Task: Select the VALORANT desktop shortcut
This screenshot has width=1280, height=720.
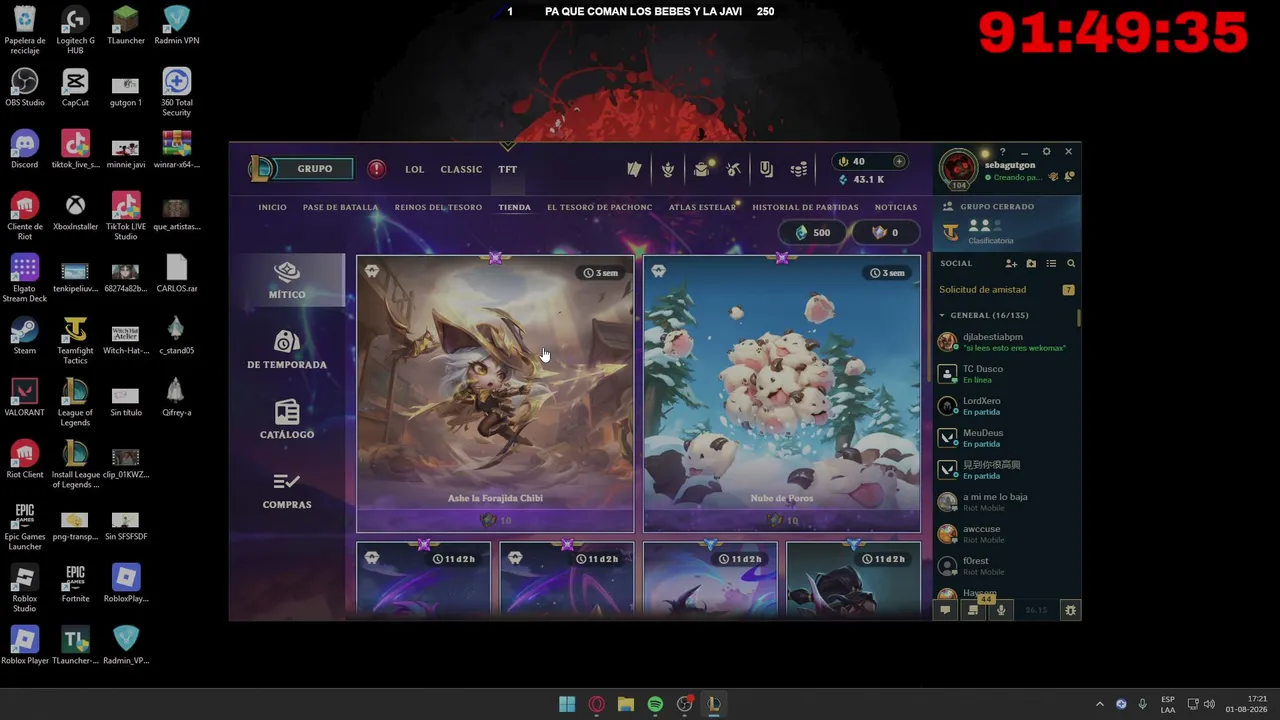Action: 25,398
